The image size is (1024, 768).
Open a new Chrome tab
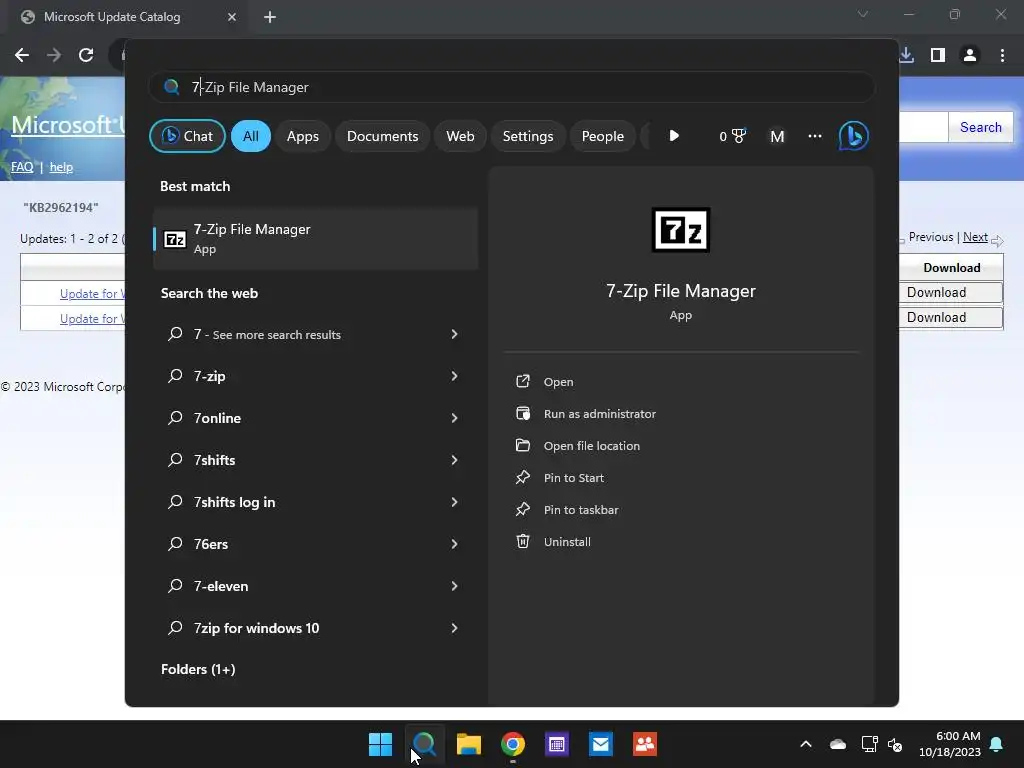coord(270,17)
